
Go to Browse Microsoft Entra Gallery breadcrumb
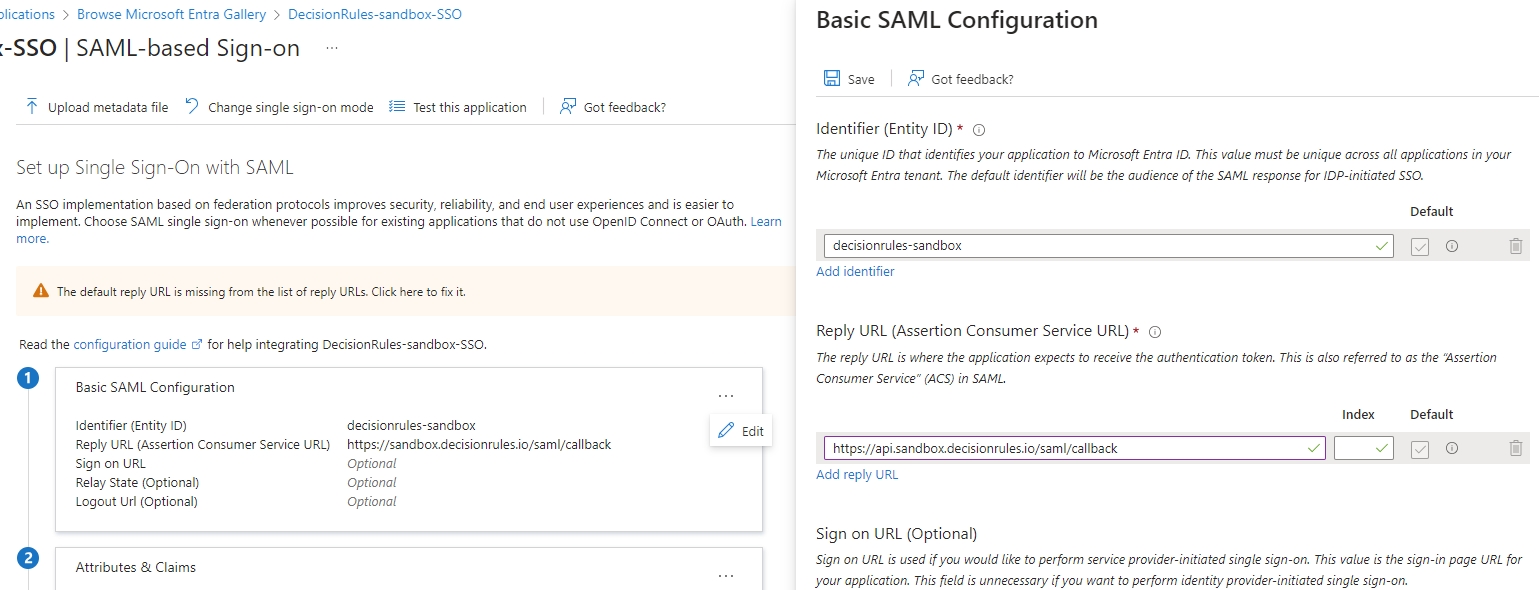pyautogui.click(x=171, y=14)
